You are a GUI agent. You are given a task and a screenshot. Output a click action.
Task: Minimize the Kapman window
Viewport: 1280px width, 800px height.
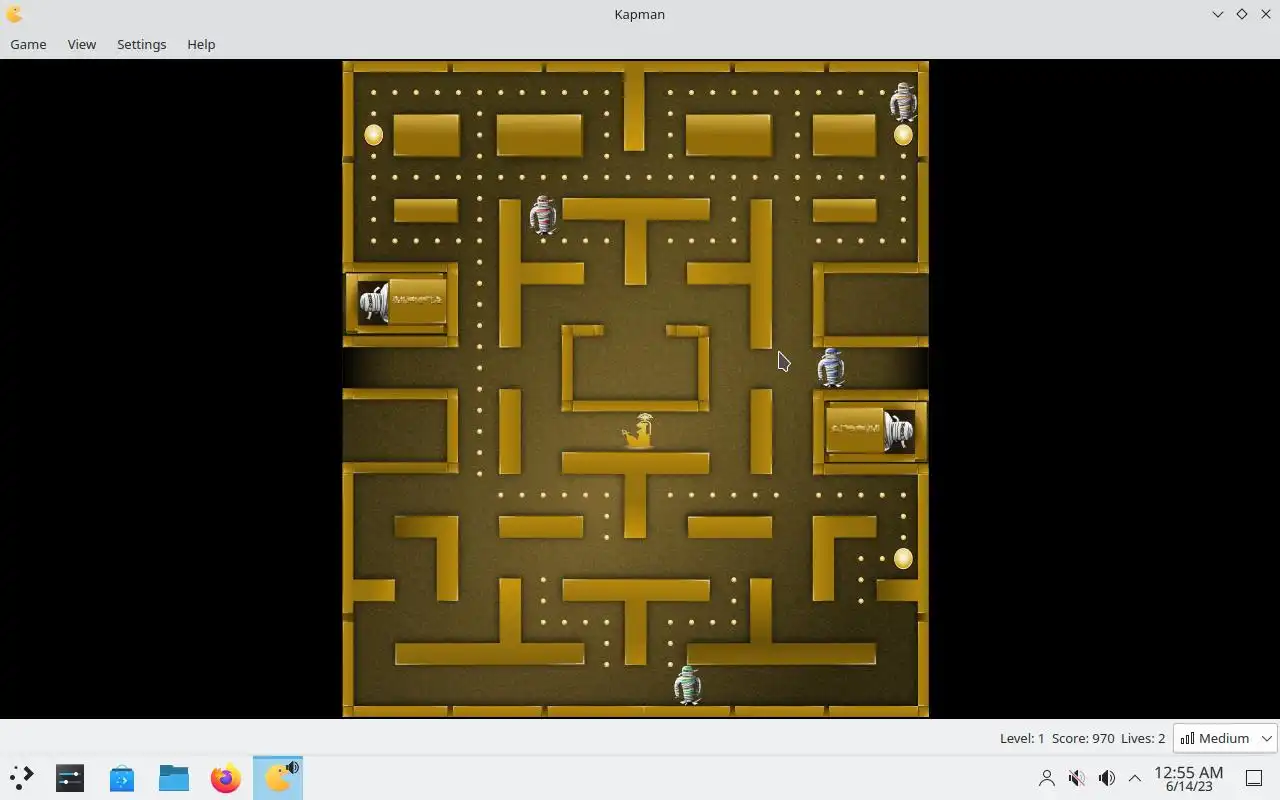coord(1217,14)
